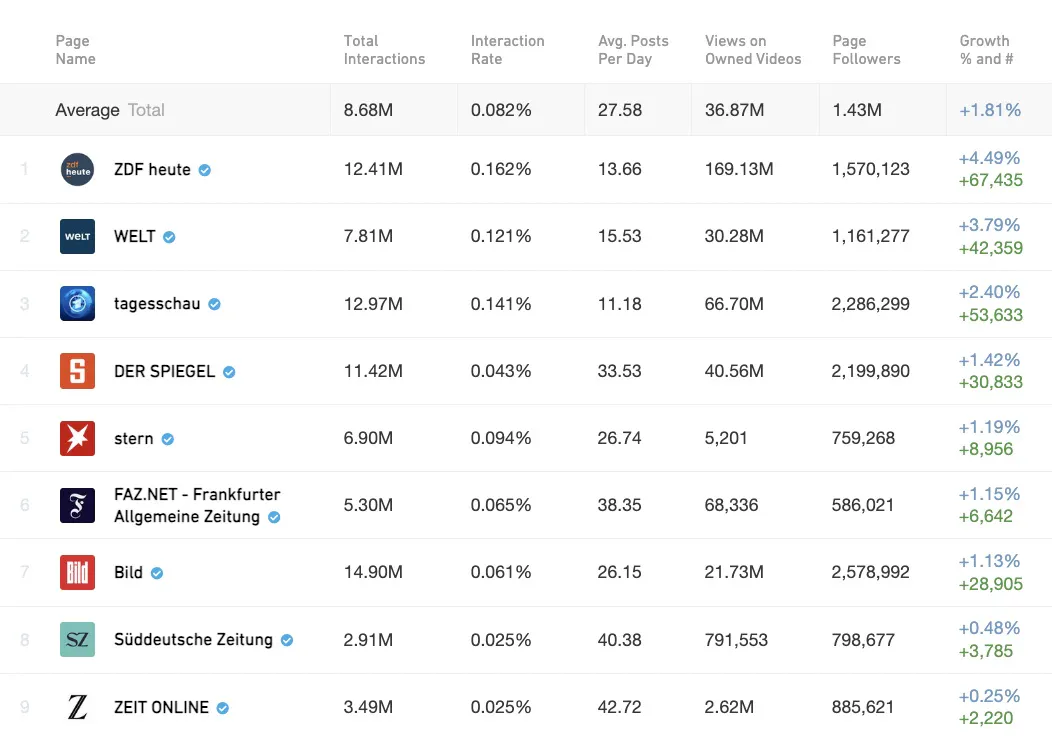
Task: Sort by Growth % and # header
Action: tap(986, 50)
